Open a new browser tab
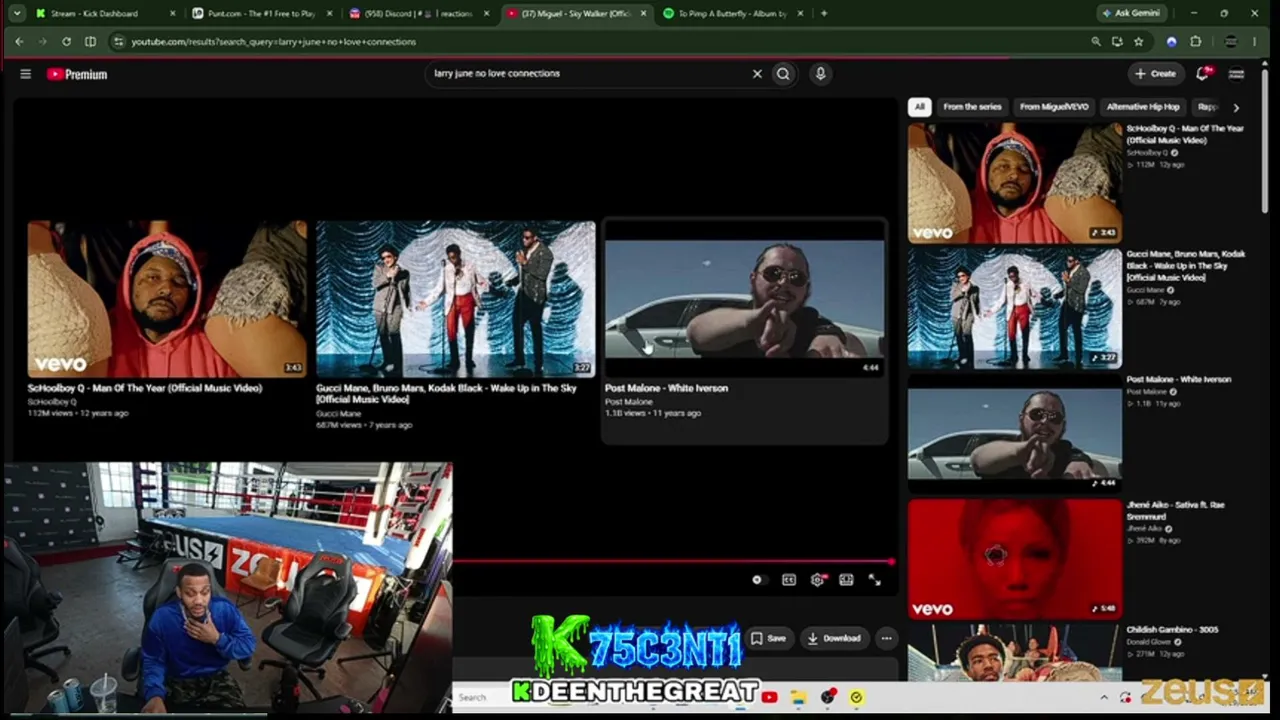The height and width of the screenshot is (720, 1280). [824, 13]
